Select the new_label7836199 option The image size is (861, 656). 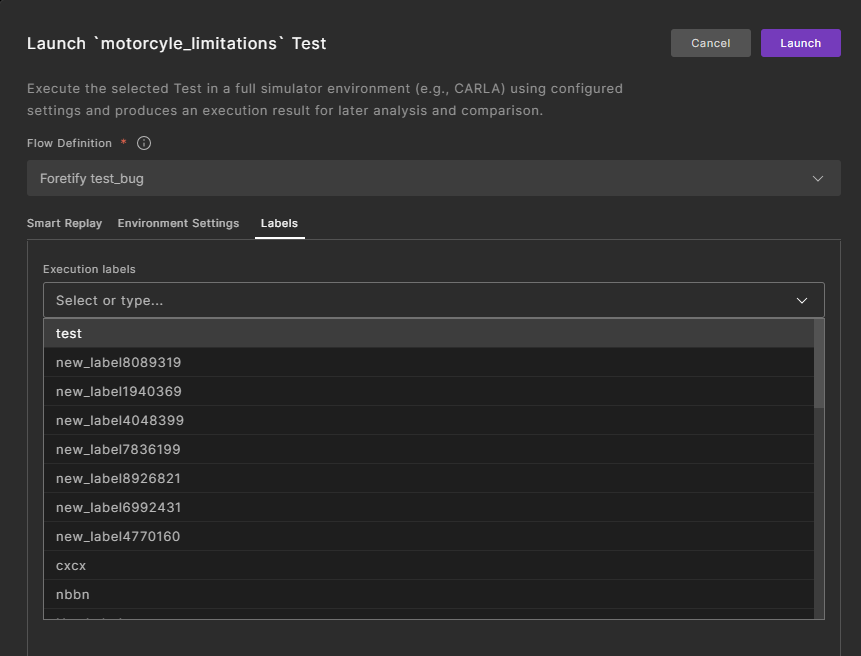[x=428, y=449]
